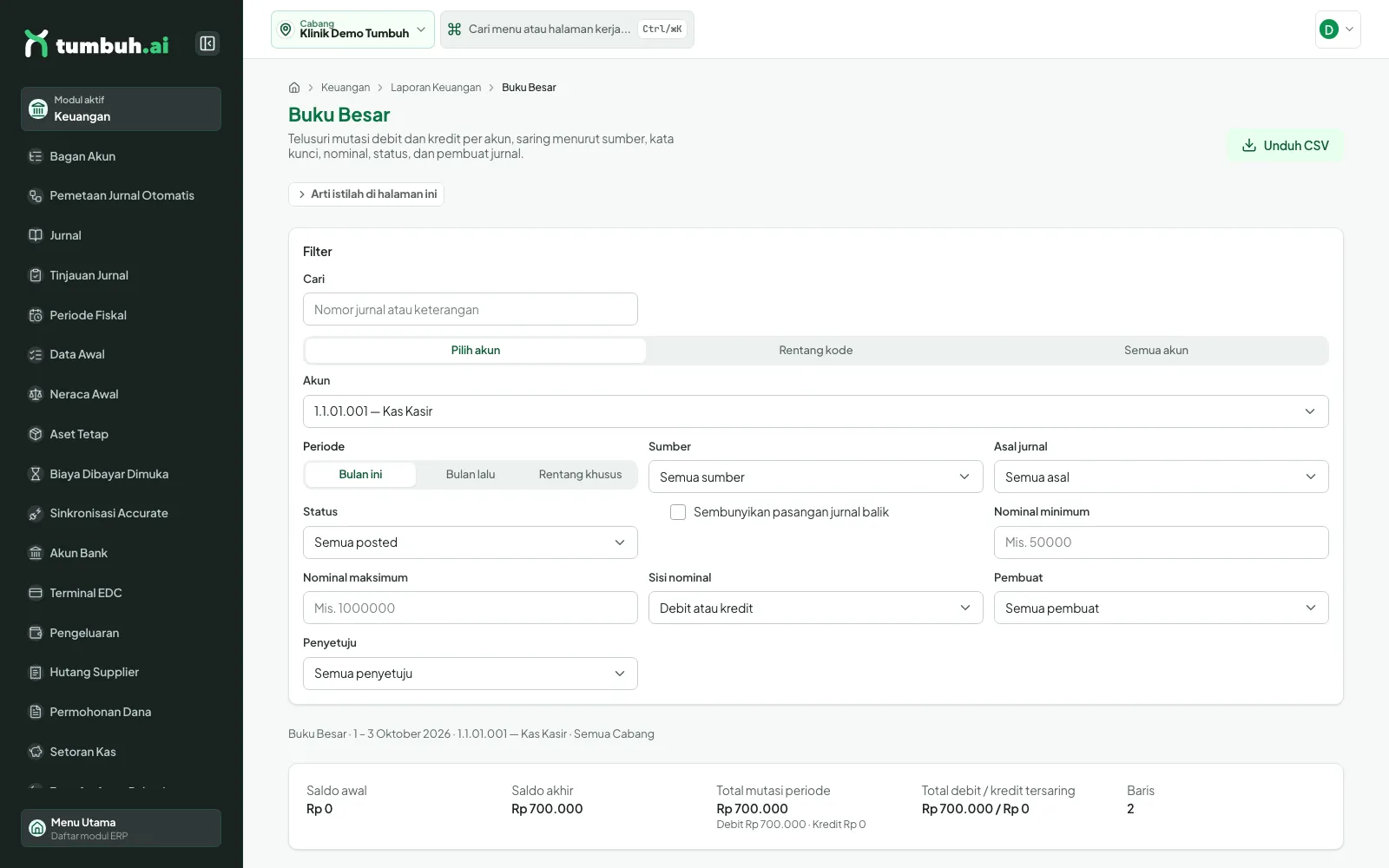Expand Arti istilah di halaman ini
Image resolution: width=1389 pixels, height=868 pixels.
coord(366,194)
